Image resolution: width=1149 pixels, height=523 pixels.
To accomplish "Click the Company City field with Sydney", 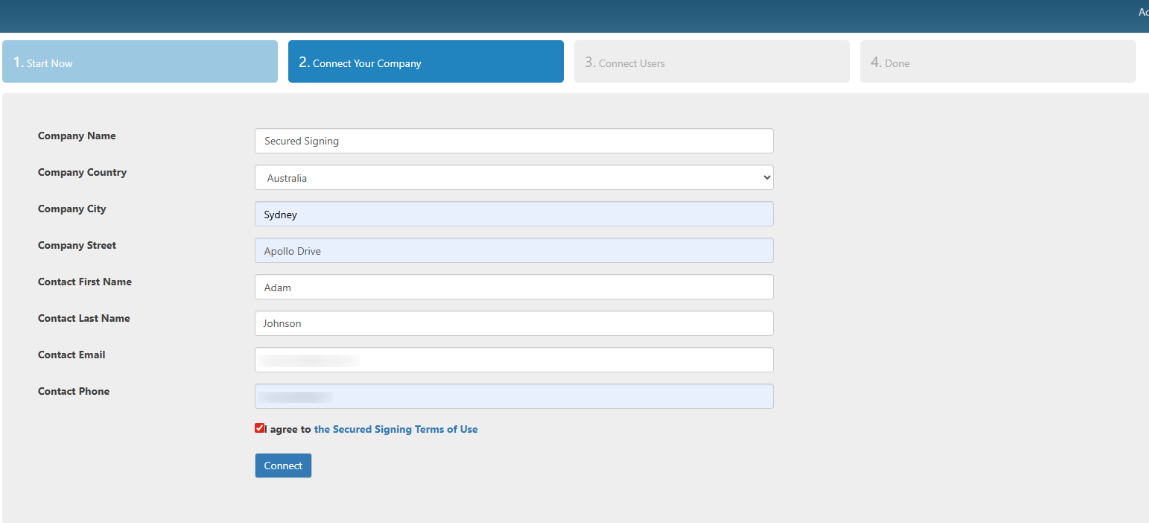I will point(514,214).
